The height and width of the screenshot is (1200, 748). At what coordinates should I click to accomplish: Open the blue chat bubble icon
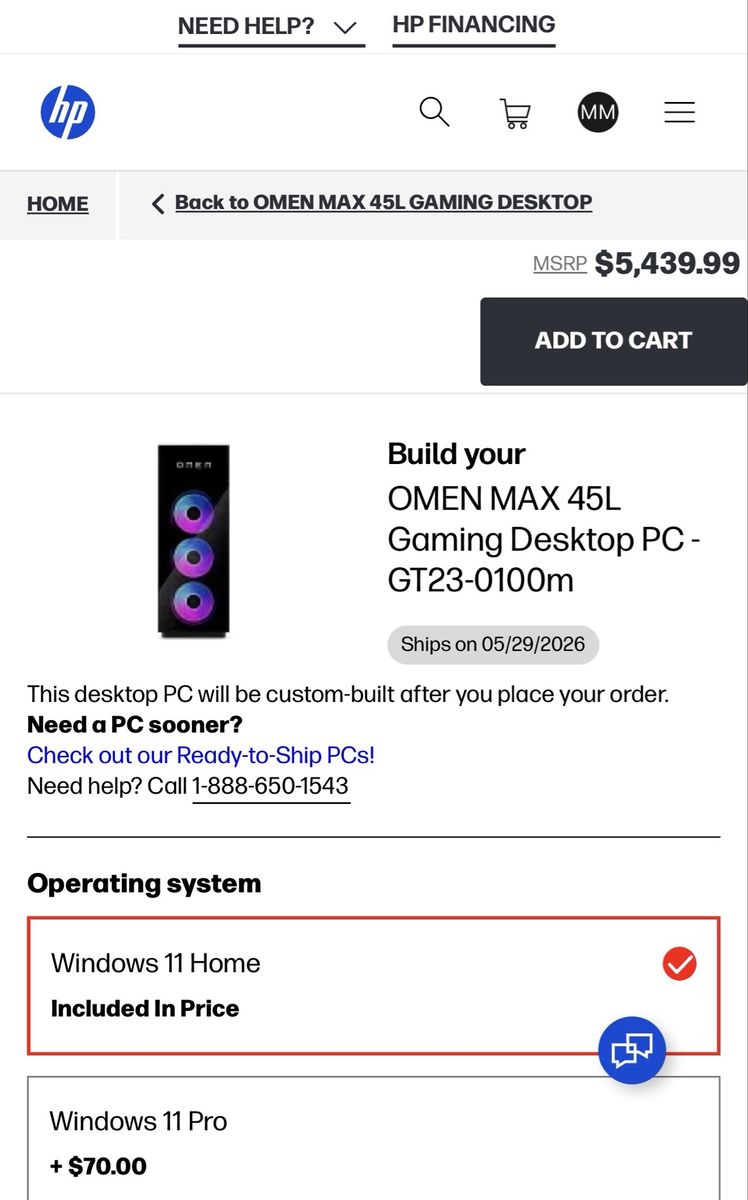coord(632,1050)
